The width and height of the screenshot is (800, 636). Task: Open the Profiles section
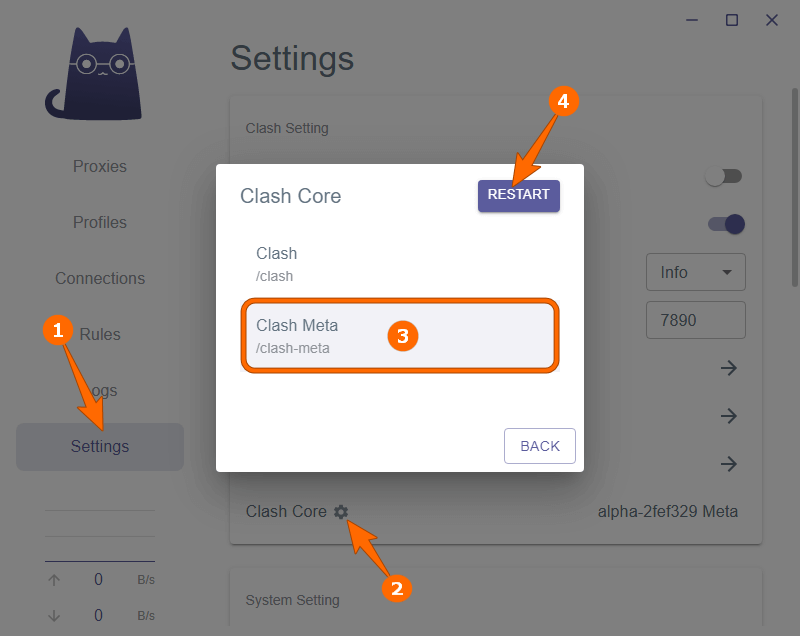click(99, 222)
